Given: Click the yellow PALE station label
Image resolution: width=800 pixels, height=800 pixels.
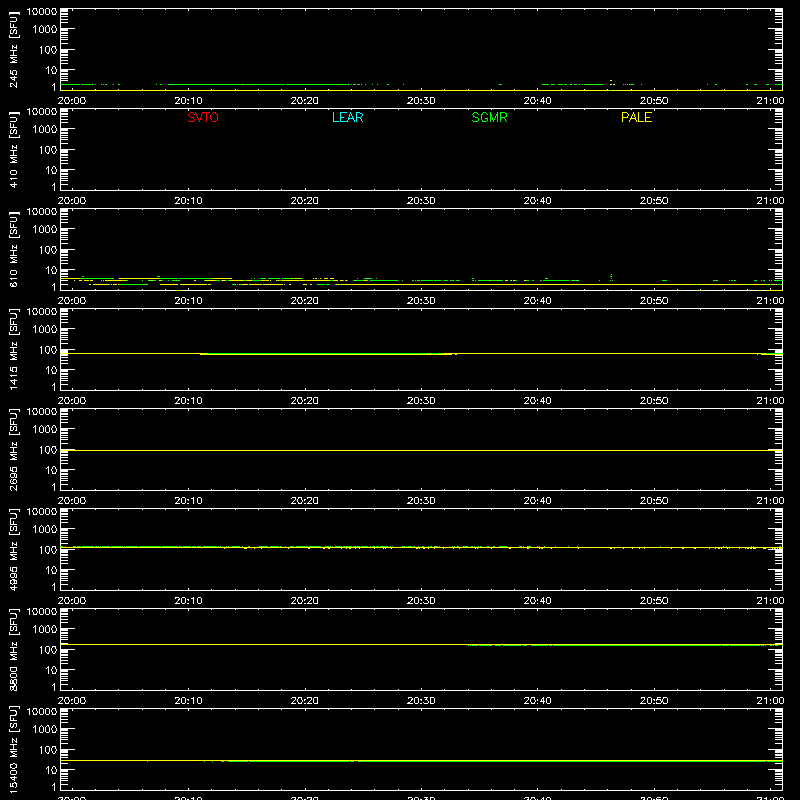Looking at the screenshot, I should pyautogui.click(x=636, y=117).
